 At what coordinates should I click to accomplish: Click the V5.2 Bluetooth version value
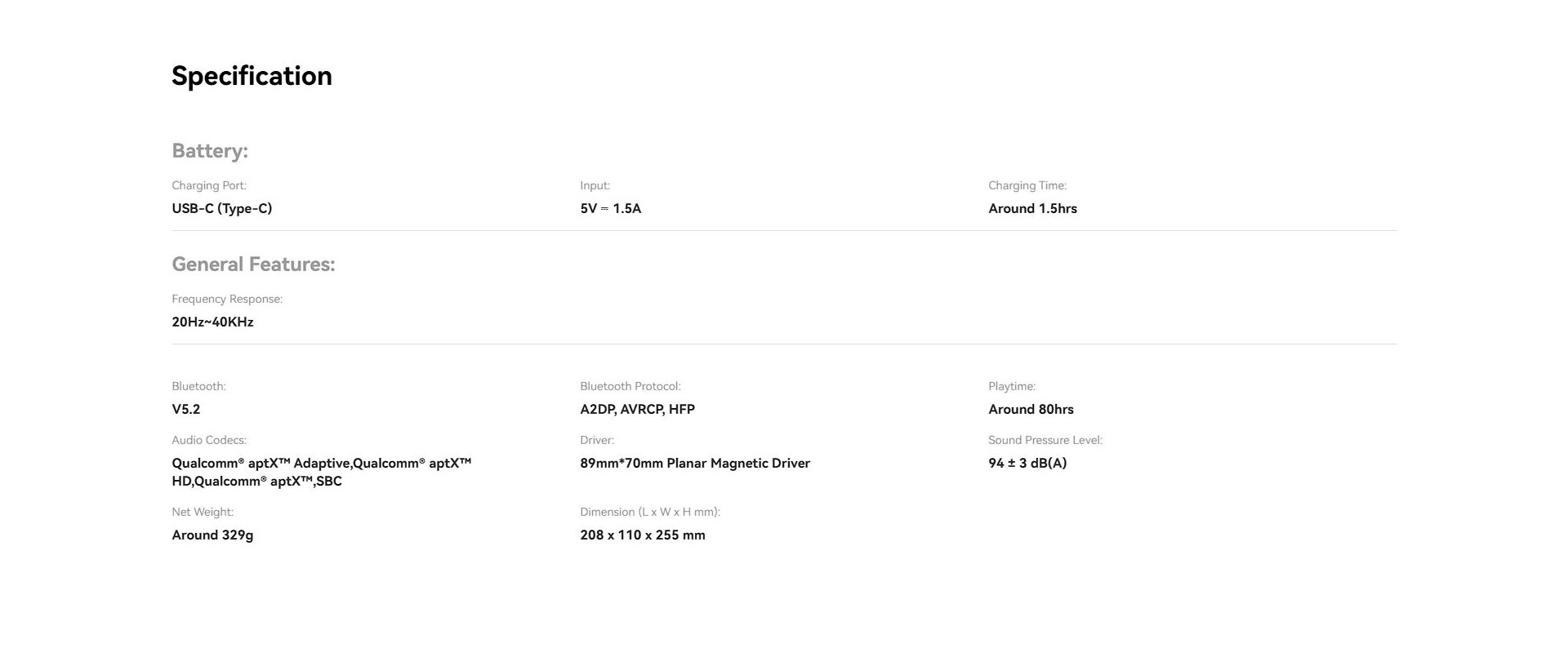185,410
